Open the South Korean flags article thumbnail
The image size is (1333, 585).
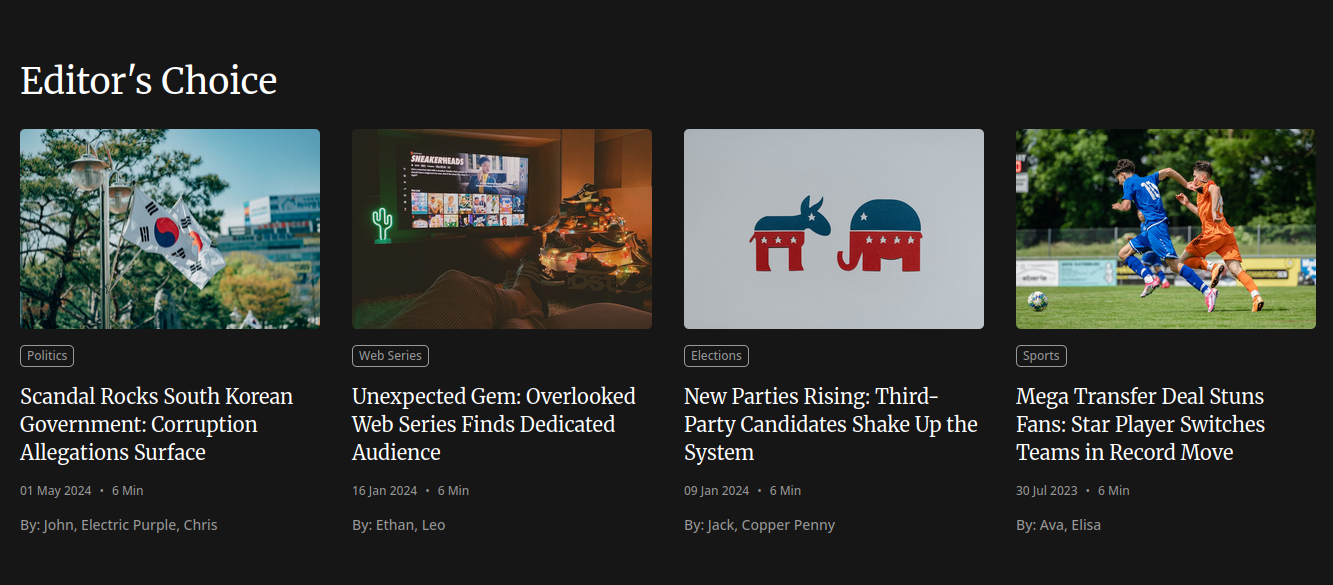pyautogui.click(x=170, y=229)
